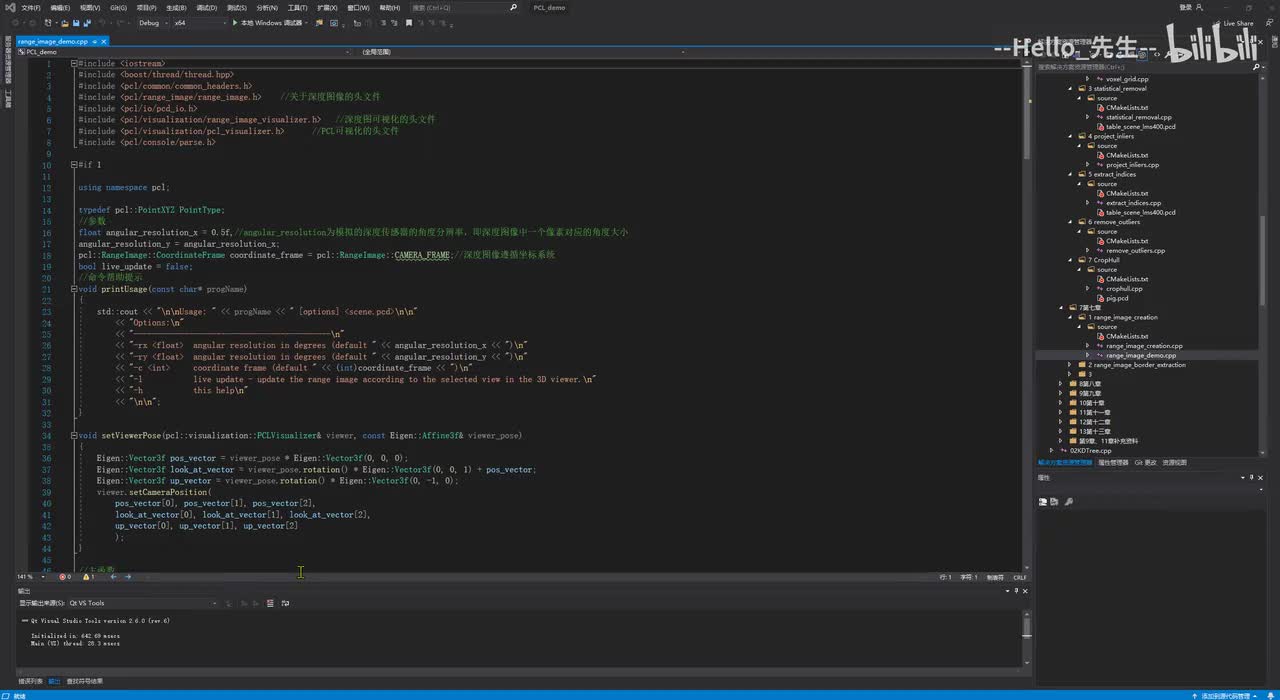Expand the 2 range_image_border_extraction folder
The width and height of the screenshot is (1280, 700).
point(1069,365)
